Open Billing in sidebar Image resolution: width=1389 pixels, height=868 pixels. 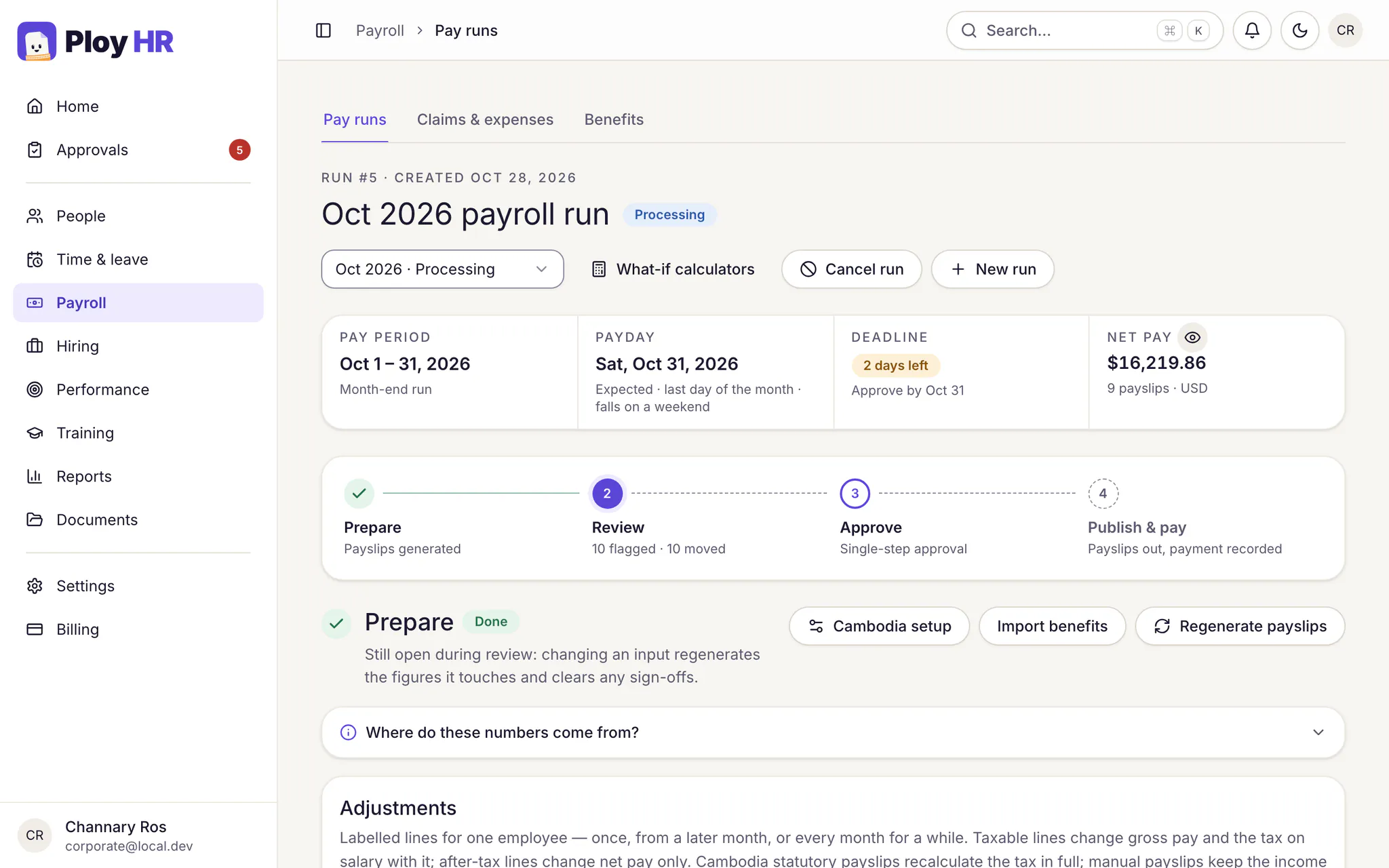point(138,629)
